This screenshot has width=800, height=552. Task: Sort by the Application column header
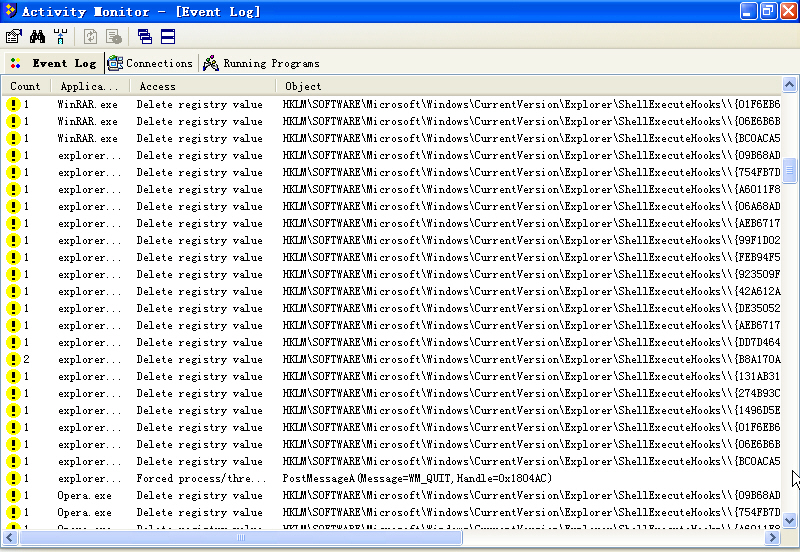[x=90, y=86]
